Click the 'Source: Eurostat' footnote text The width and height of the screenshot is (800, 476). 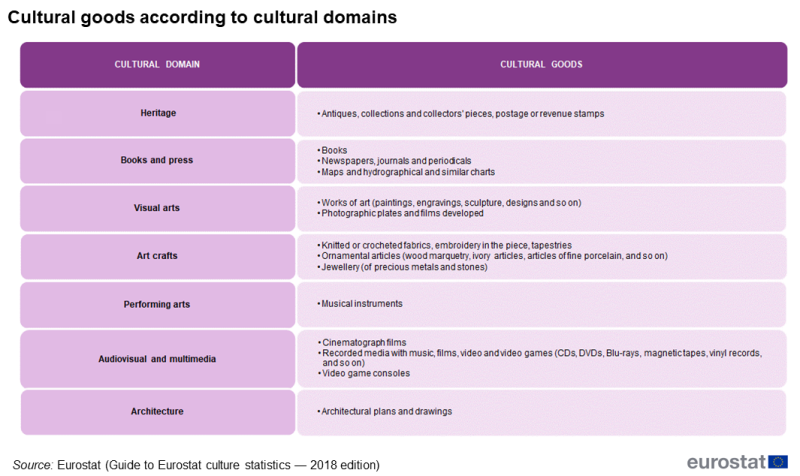196,465
